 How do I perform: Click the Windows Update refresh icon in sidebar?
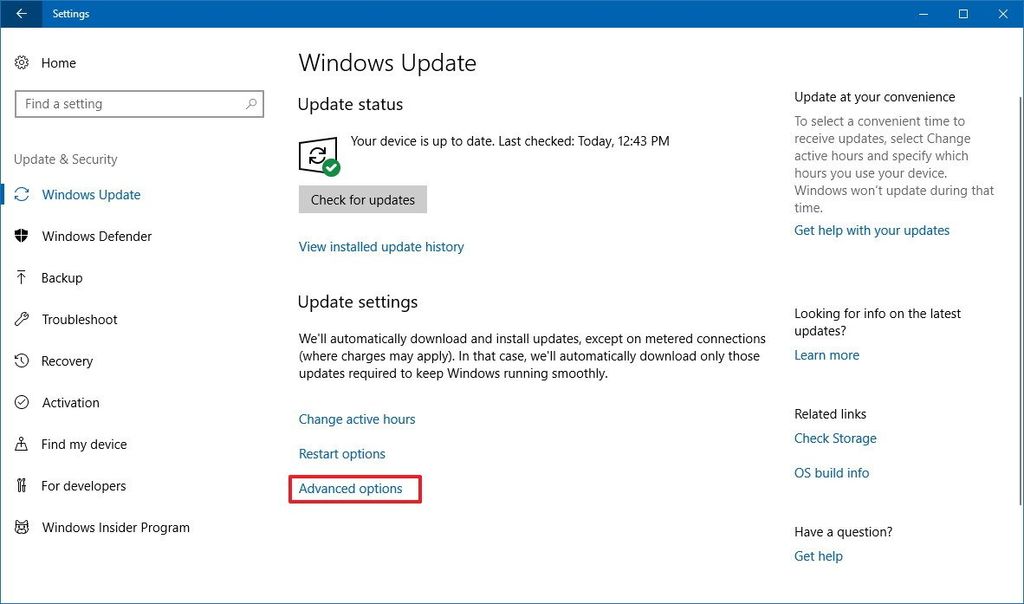click(x=22, y=194)
